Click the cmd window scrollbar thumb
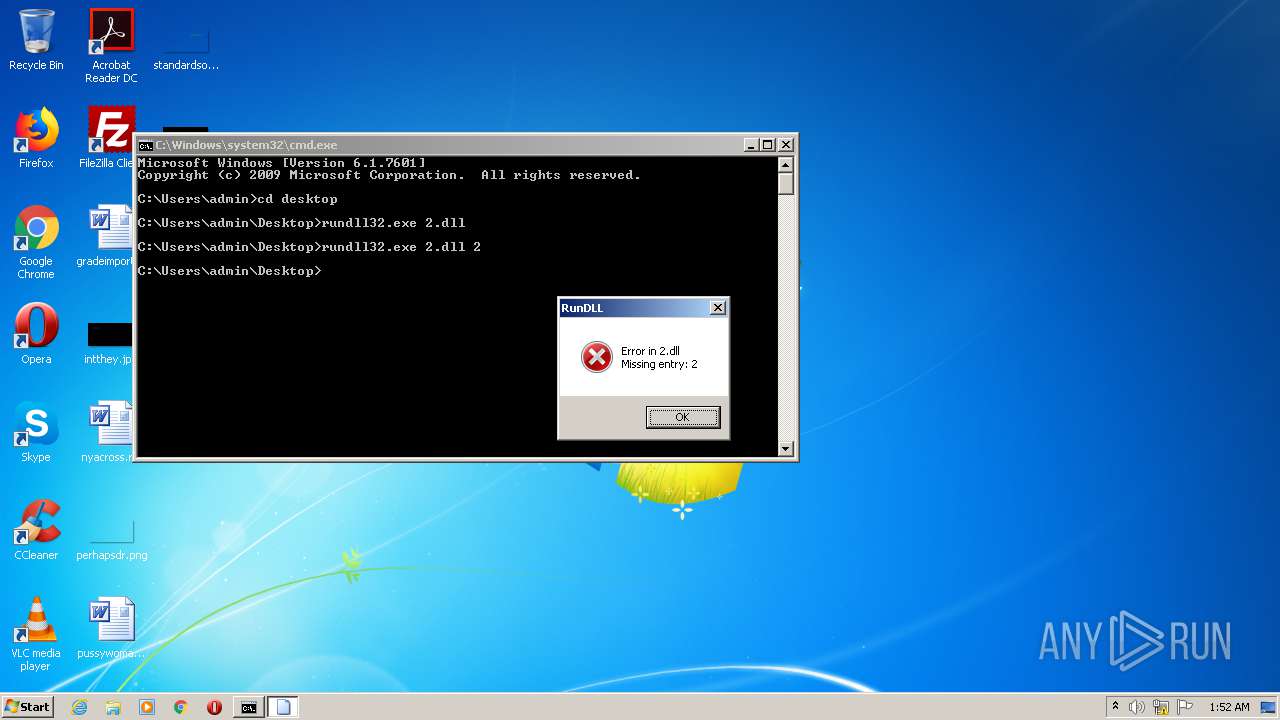 pyautogui.click(x=786, y=183)
